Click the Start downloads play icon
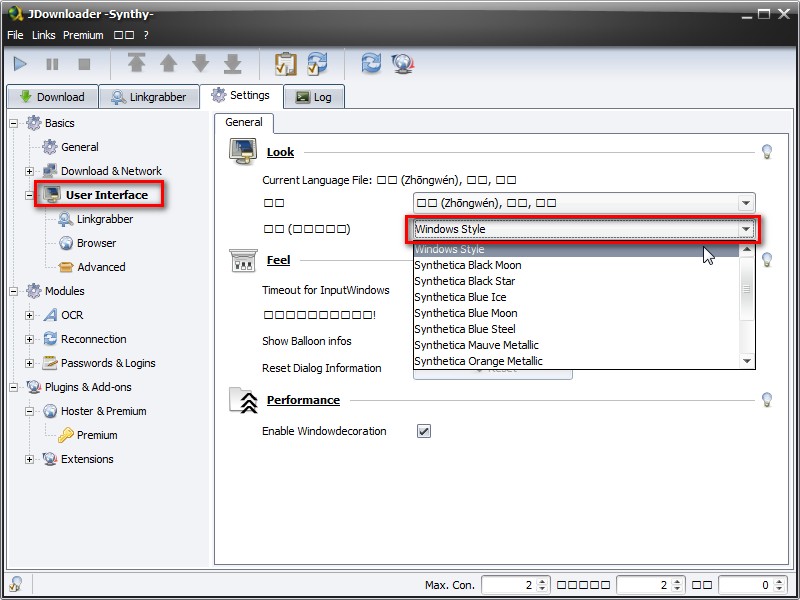This screenshot has width=800, height=600. click(x=20, y=64)
